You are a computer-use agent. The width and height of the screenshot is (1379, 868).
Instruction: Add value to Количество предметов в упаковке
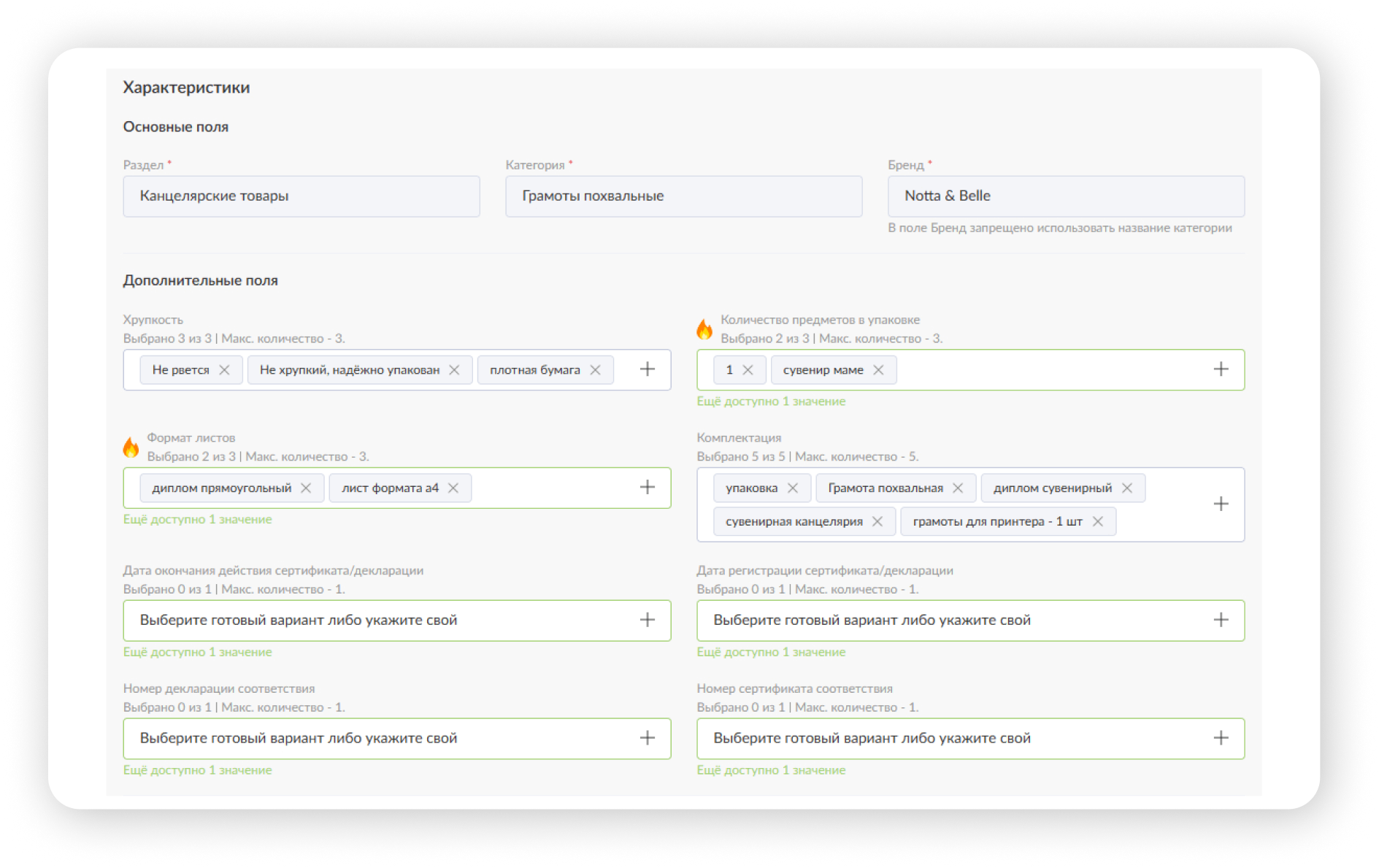coord(1221,369)
